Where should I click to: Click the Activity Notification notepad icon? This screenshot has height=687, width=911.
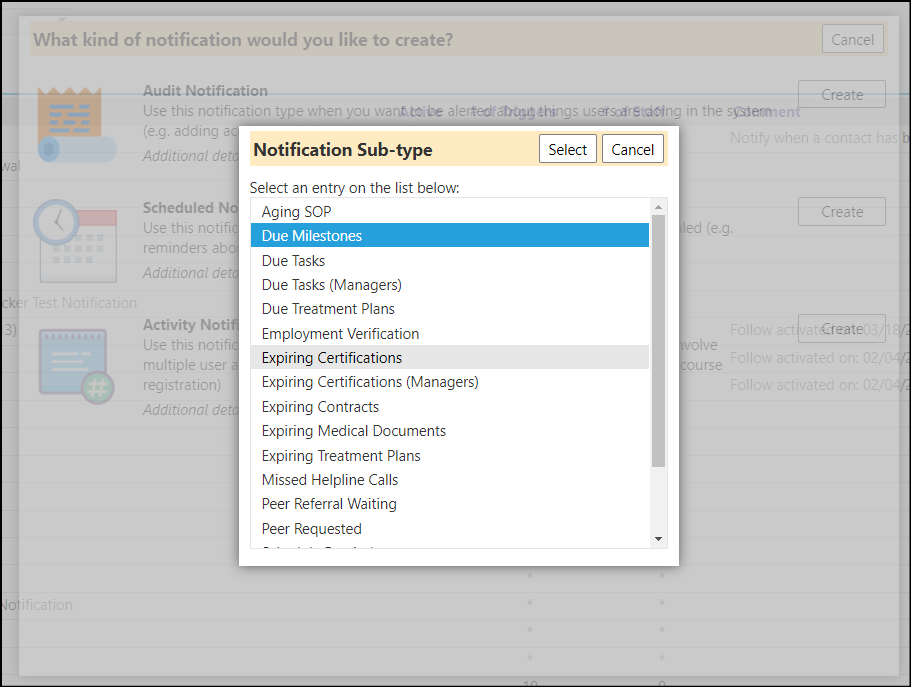(x=76, y=366)
